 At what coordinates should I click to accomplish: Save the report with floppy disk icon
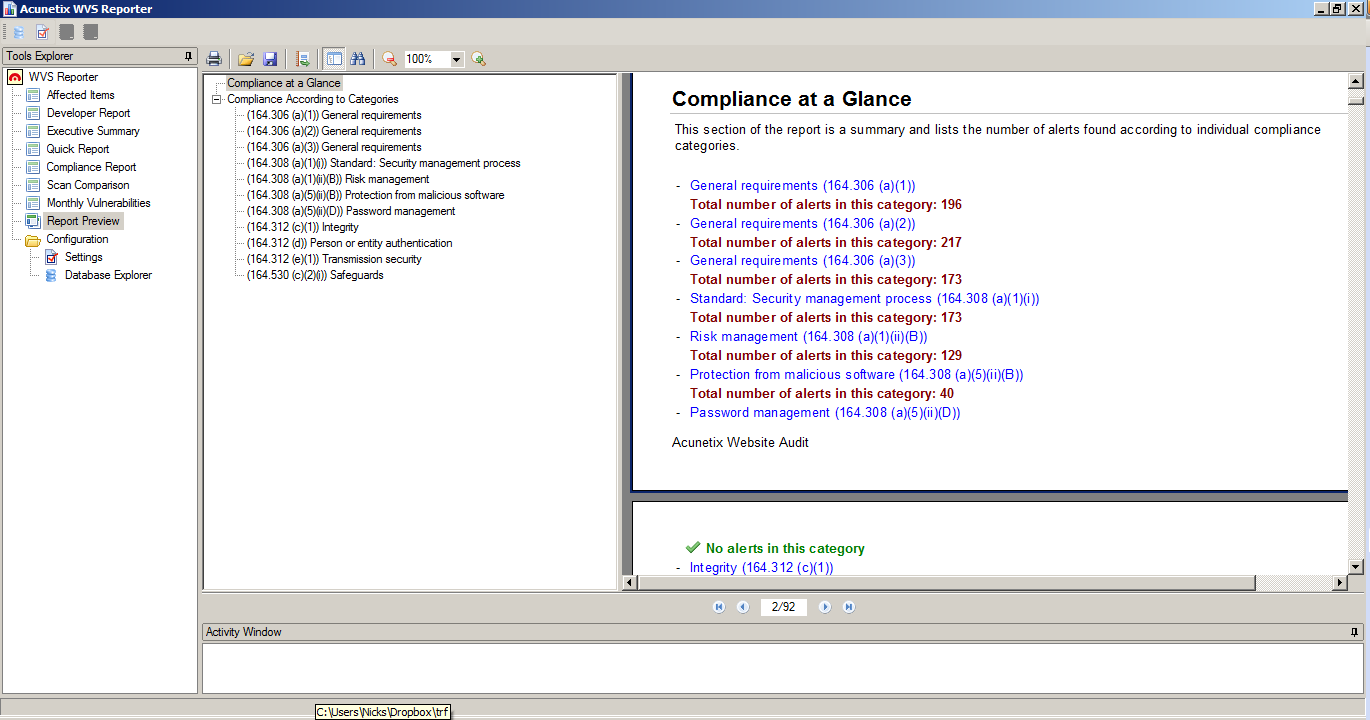coord(270,59)
